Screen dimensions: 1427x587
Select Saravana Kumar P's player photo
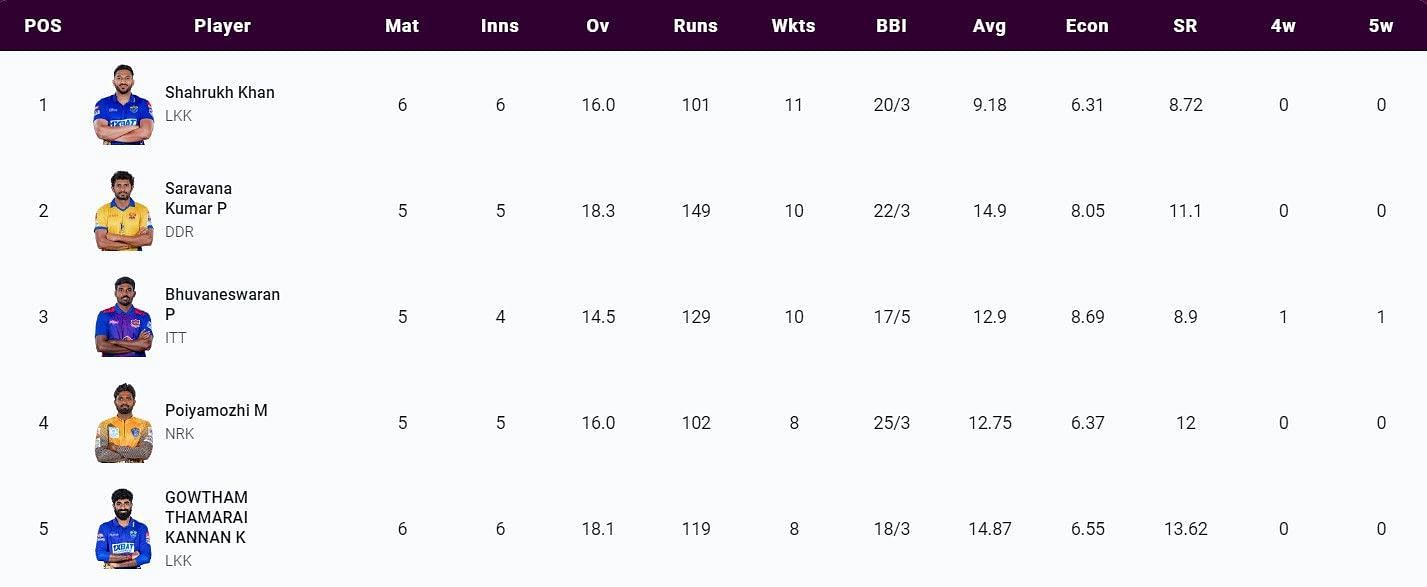pyautogui.click(x=123, y=211)
